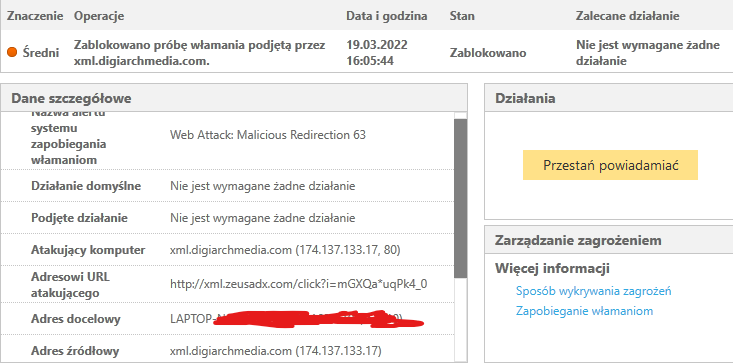This screenshot has height=363, width=733.
Task: Select the Adres docelowy detail row
Action: [x=227, y=319]
